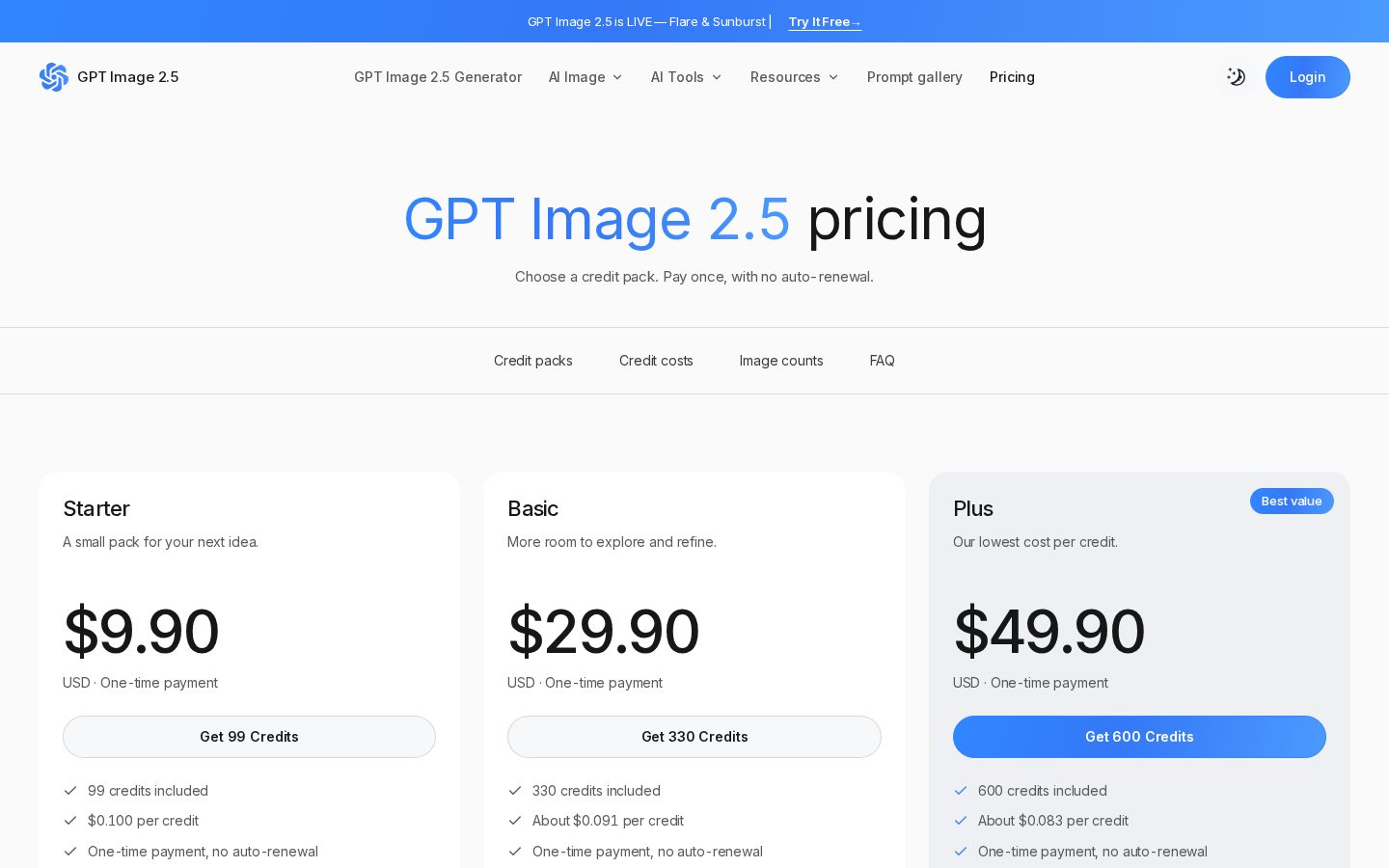Click the checkmark beside 99 credits included
The image size is (1389, 868).
click(70, 791)
